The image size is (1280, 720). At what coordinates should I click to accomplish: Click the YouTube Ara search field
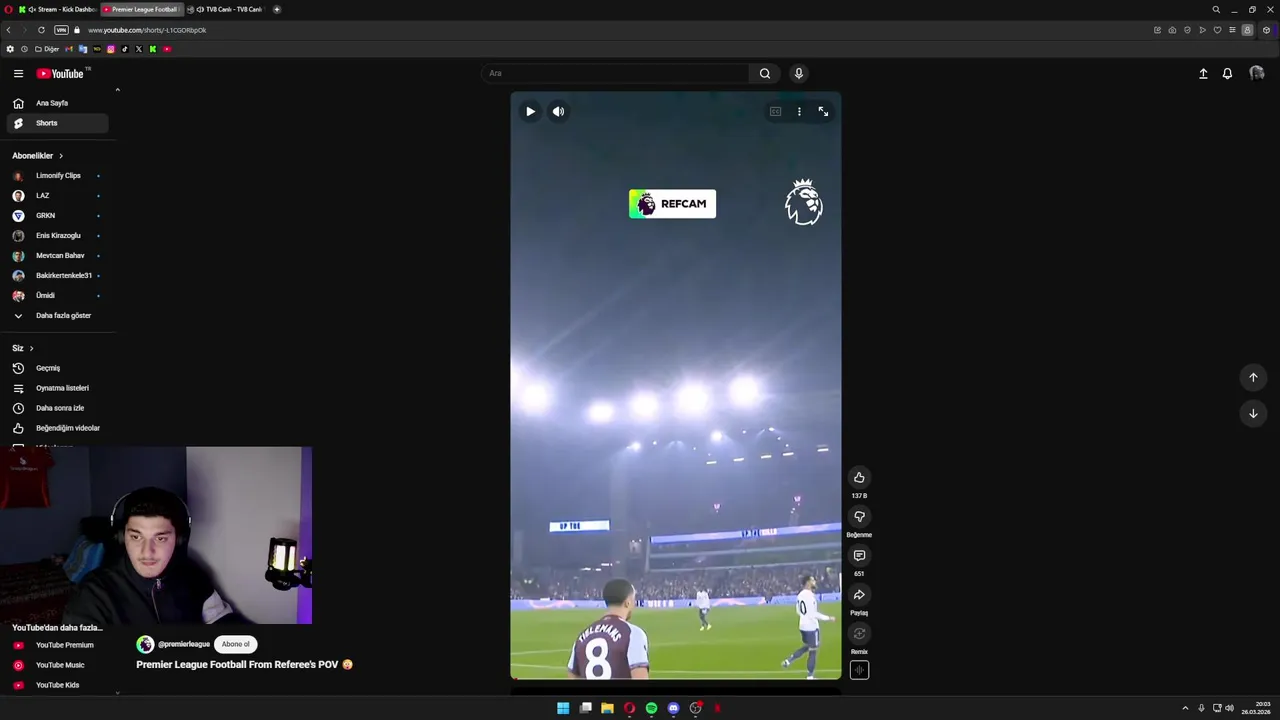(x=615, y=73)
